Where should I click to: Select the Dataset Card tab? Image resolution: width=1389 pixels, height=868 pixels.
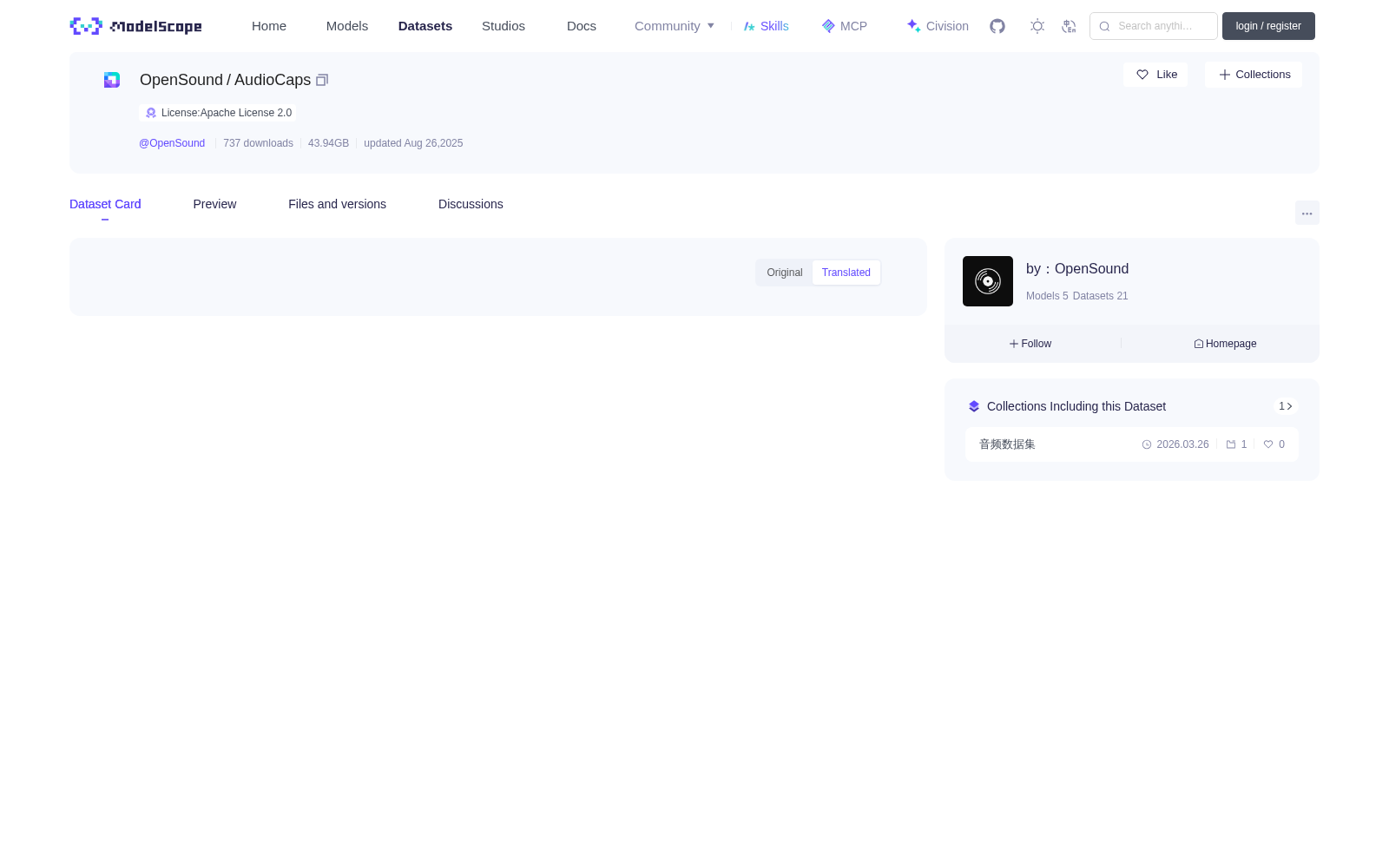point(105,204)
